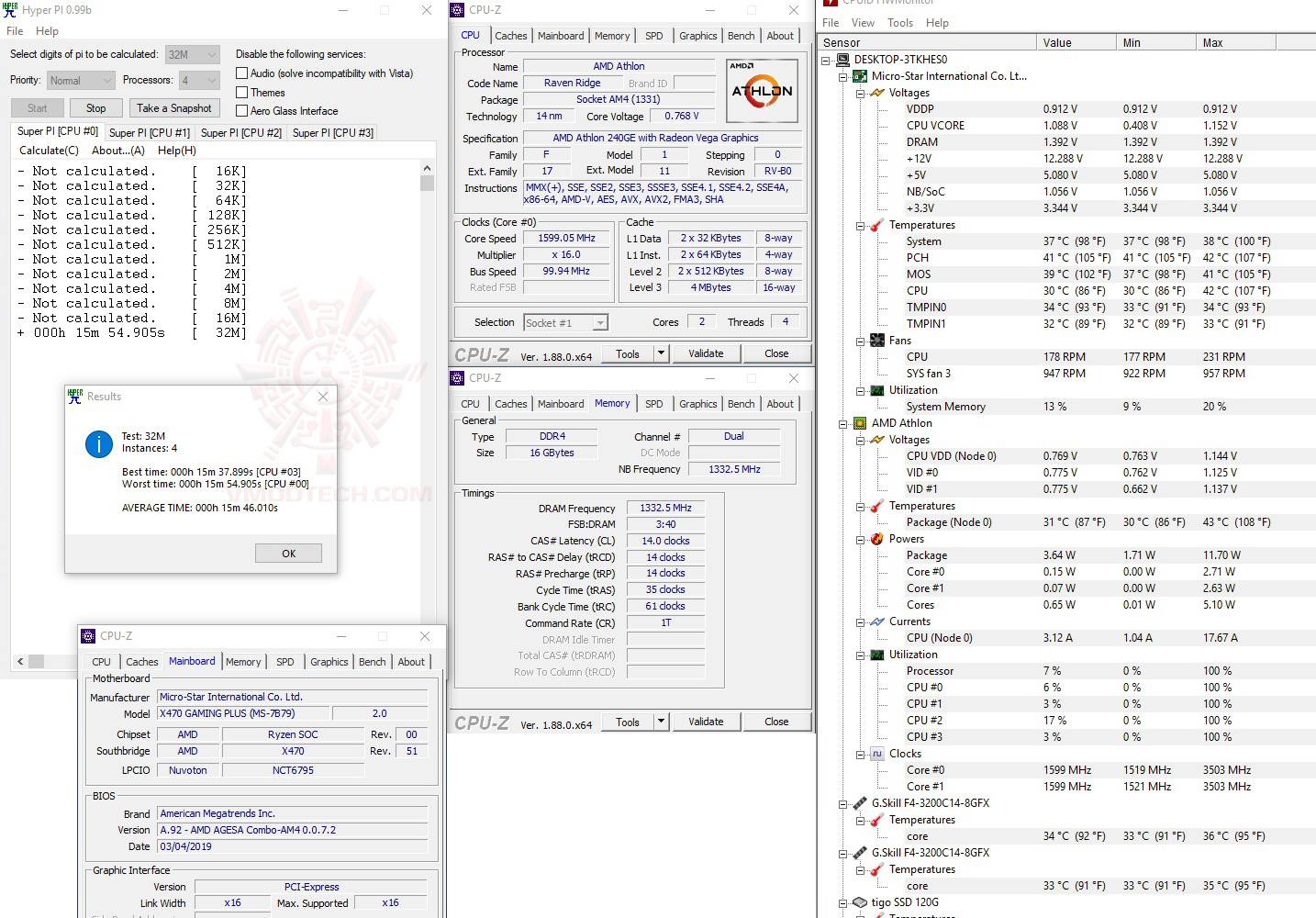Click the wave icon beside Currents

[877, 621]
